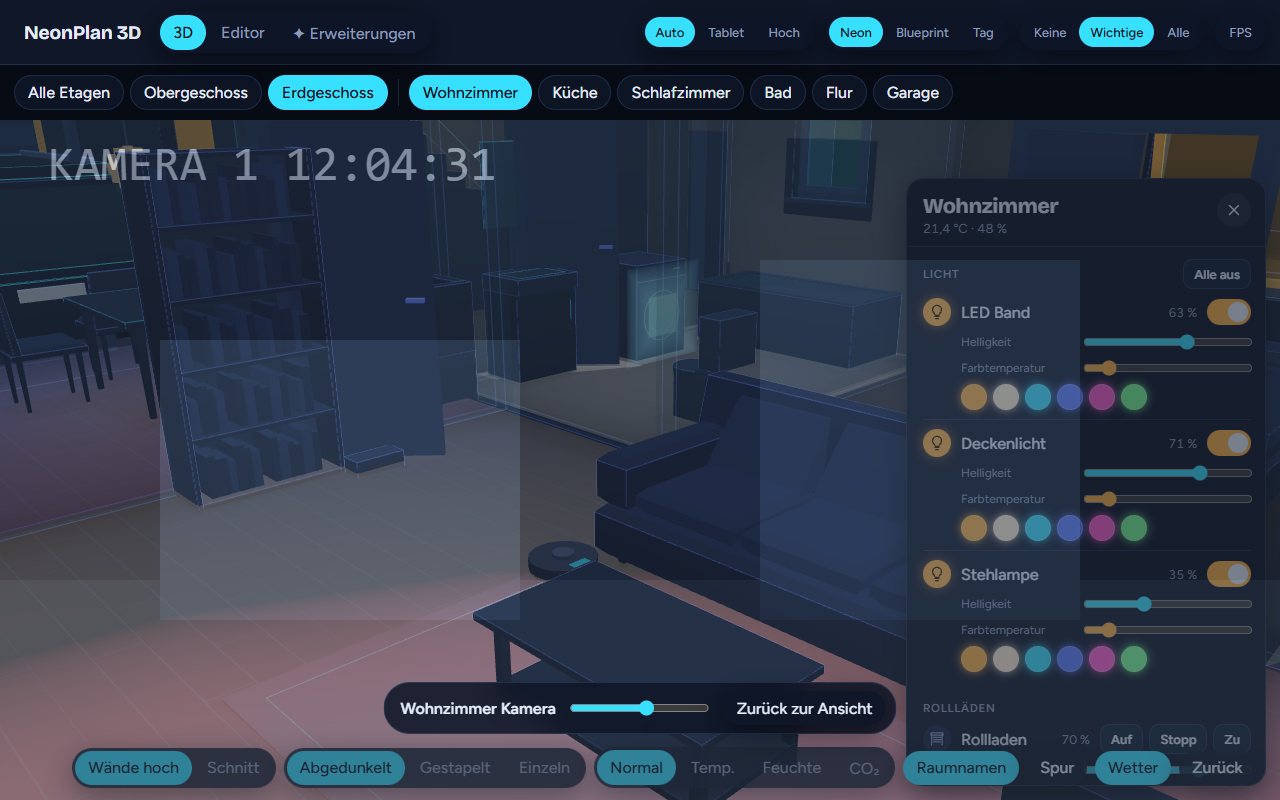Click the Rollladen shutter icon

click(937, 739)
